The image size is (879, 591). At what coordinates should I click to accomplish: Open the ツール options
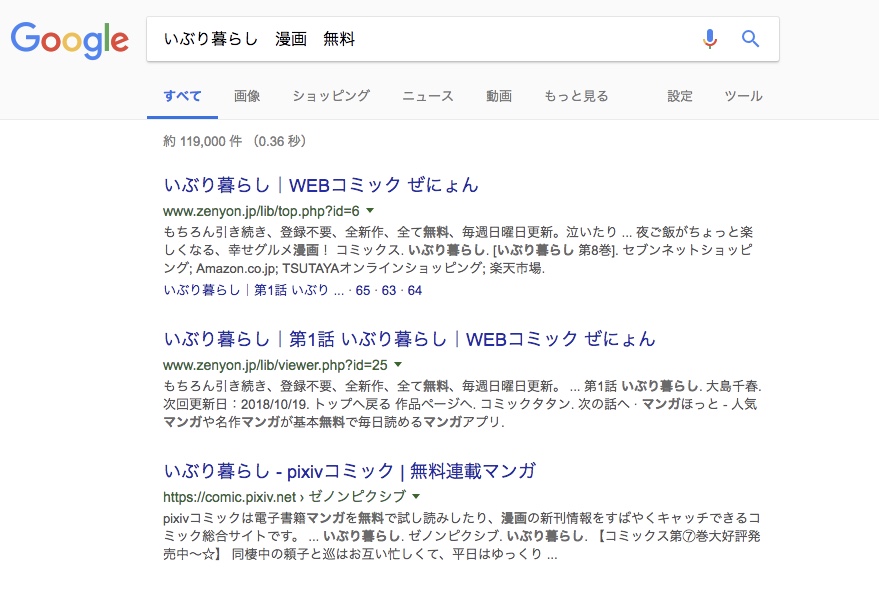743,96
